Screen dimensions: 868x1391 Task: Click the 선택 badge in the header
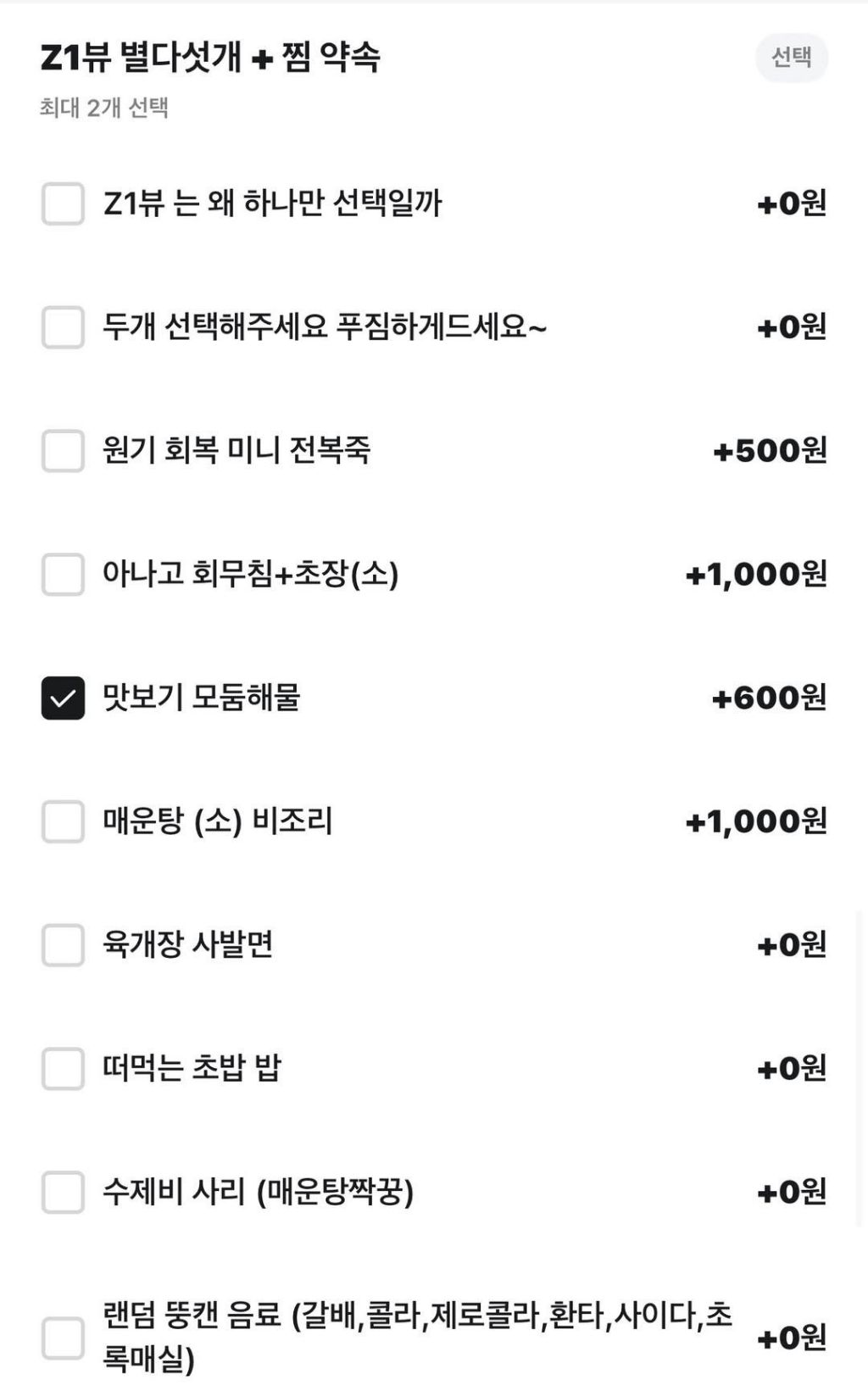point(792,58)
